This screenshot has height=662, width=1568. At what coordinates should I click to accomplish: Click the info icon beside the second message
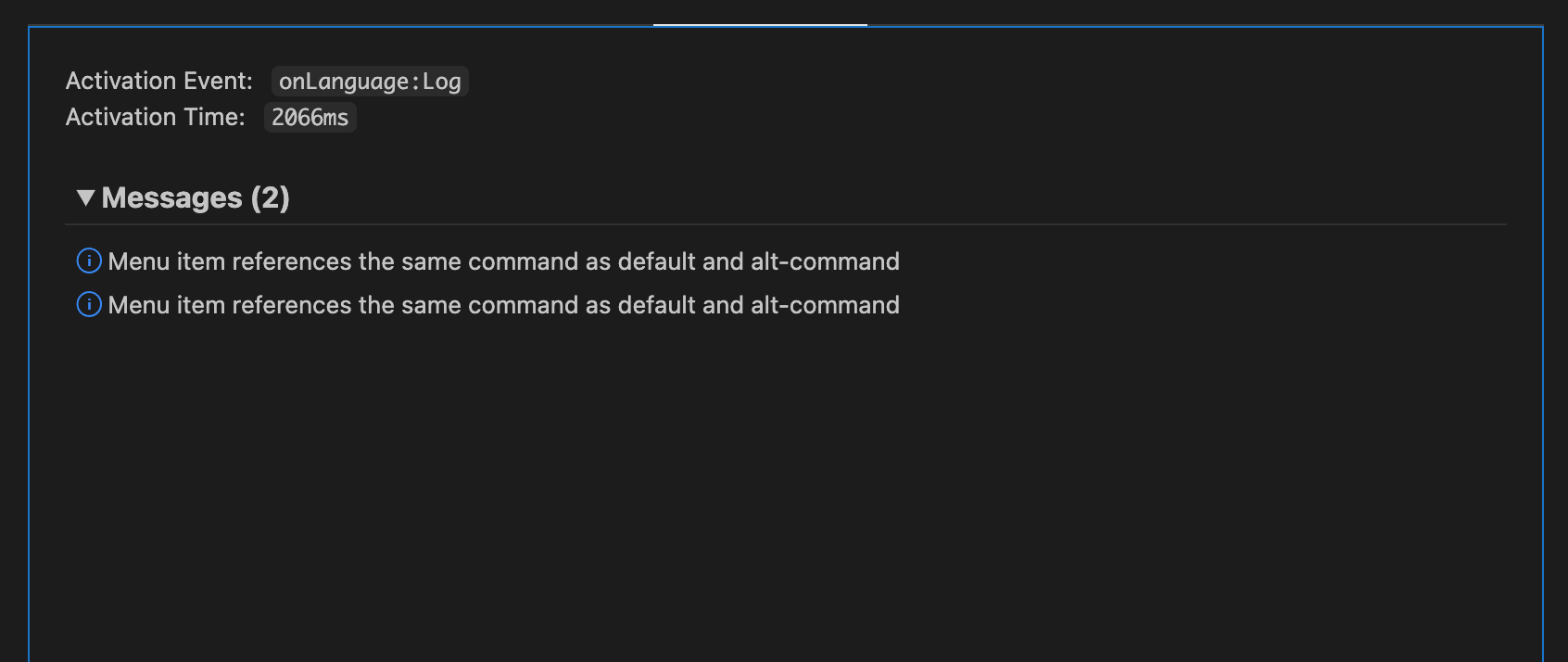coord(88,305)
